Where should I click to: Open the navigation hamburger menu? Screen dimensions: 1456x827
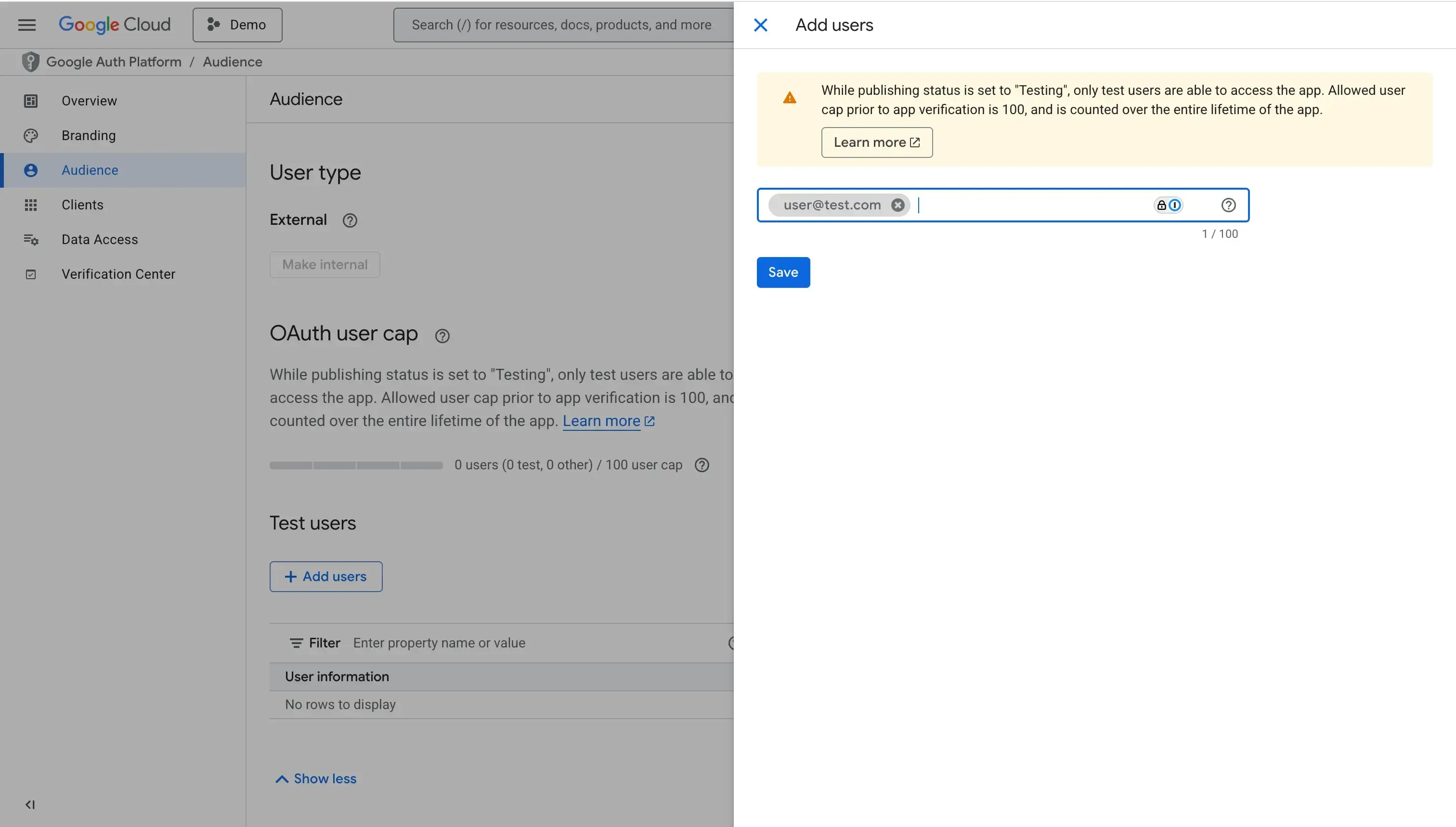[x=26, y=25]
